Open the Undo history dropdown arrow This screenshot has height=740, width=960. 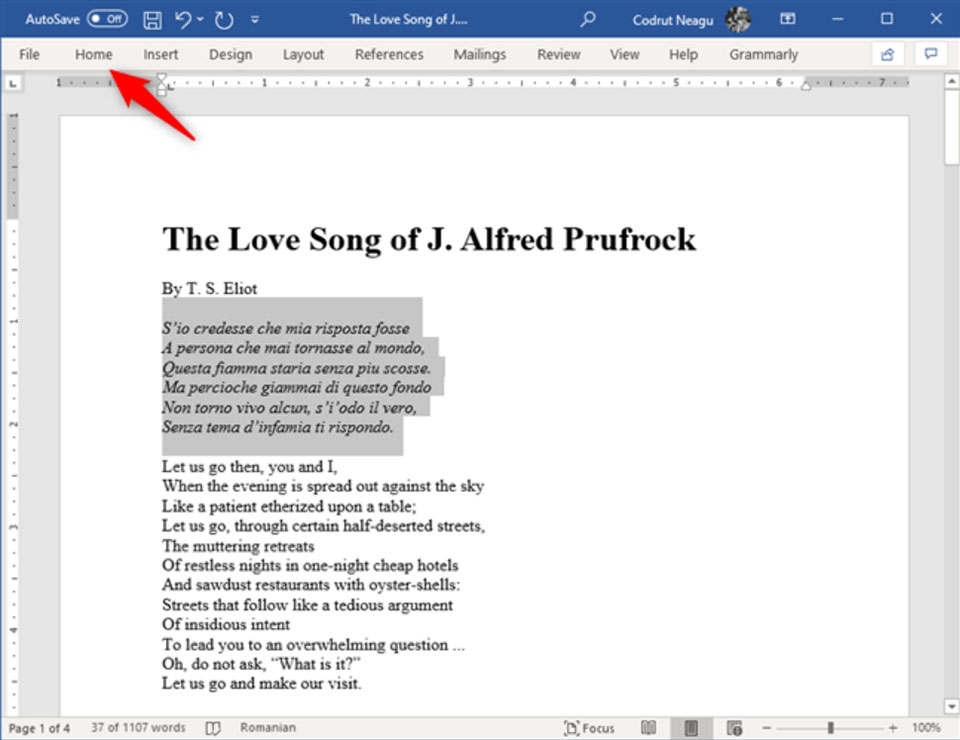pos(200,20)
